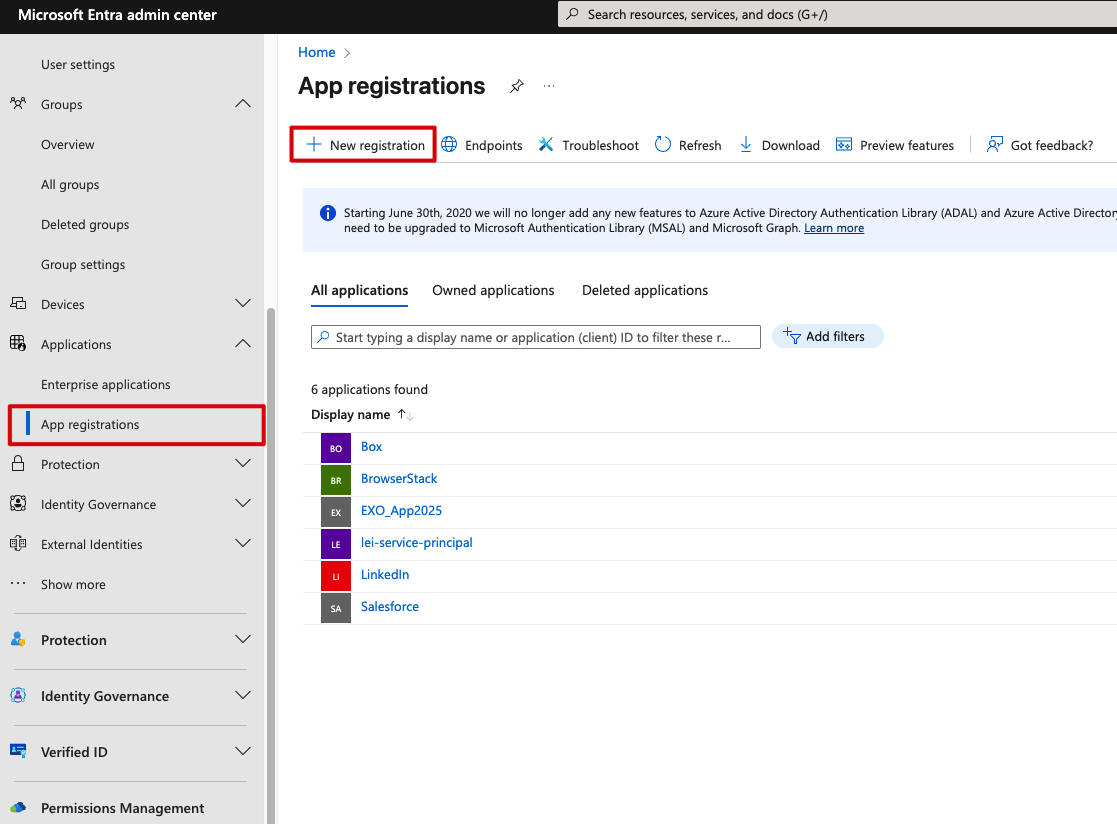Click the Endpoints globe icon
The image size is (1117, 824).
tap(449, 145)
